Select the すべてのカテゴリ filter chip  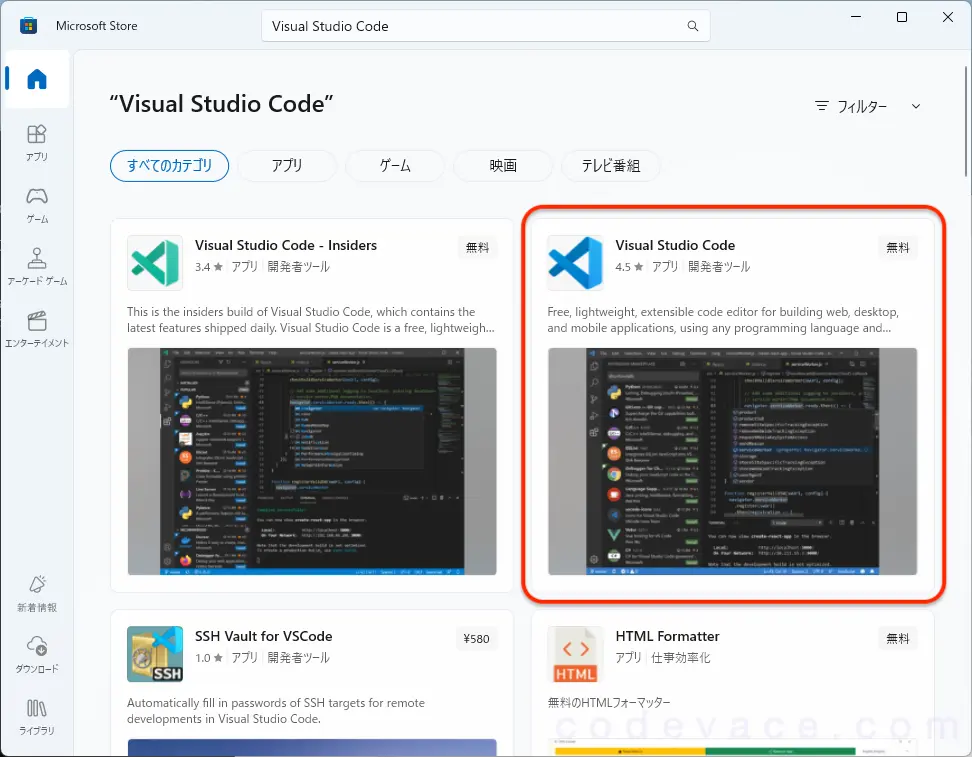169,166
